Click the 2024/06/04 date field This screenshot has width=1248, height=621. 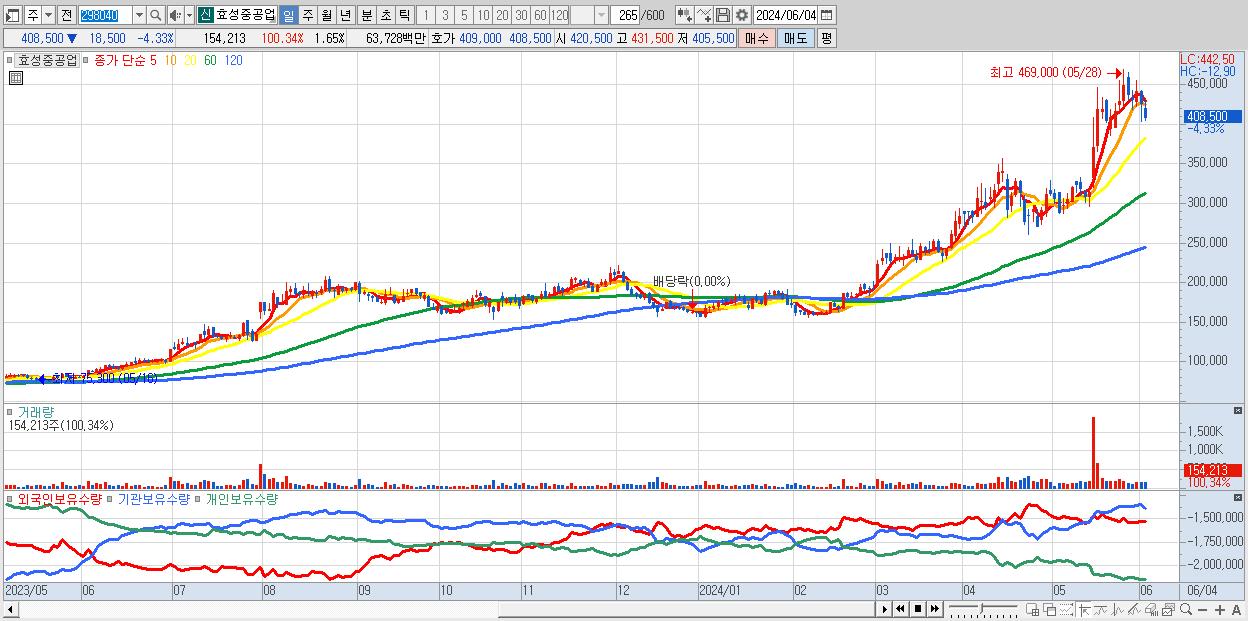[785, 15]
